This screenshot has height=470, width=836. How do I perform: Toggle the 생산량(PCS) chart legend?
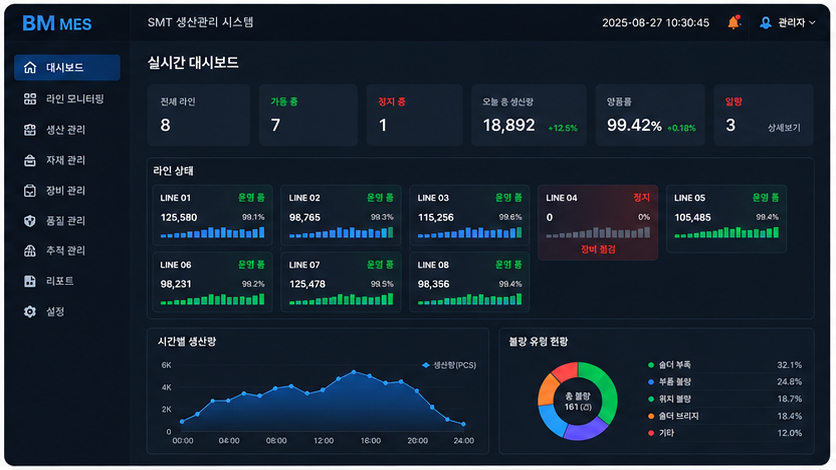[448, 365]
